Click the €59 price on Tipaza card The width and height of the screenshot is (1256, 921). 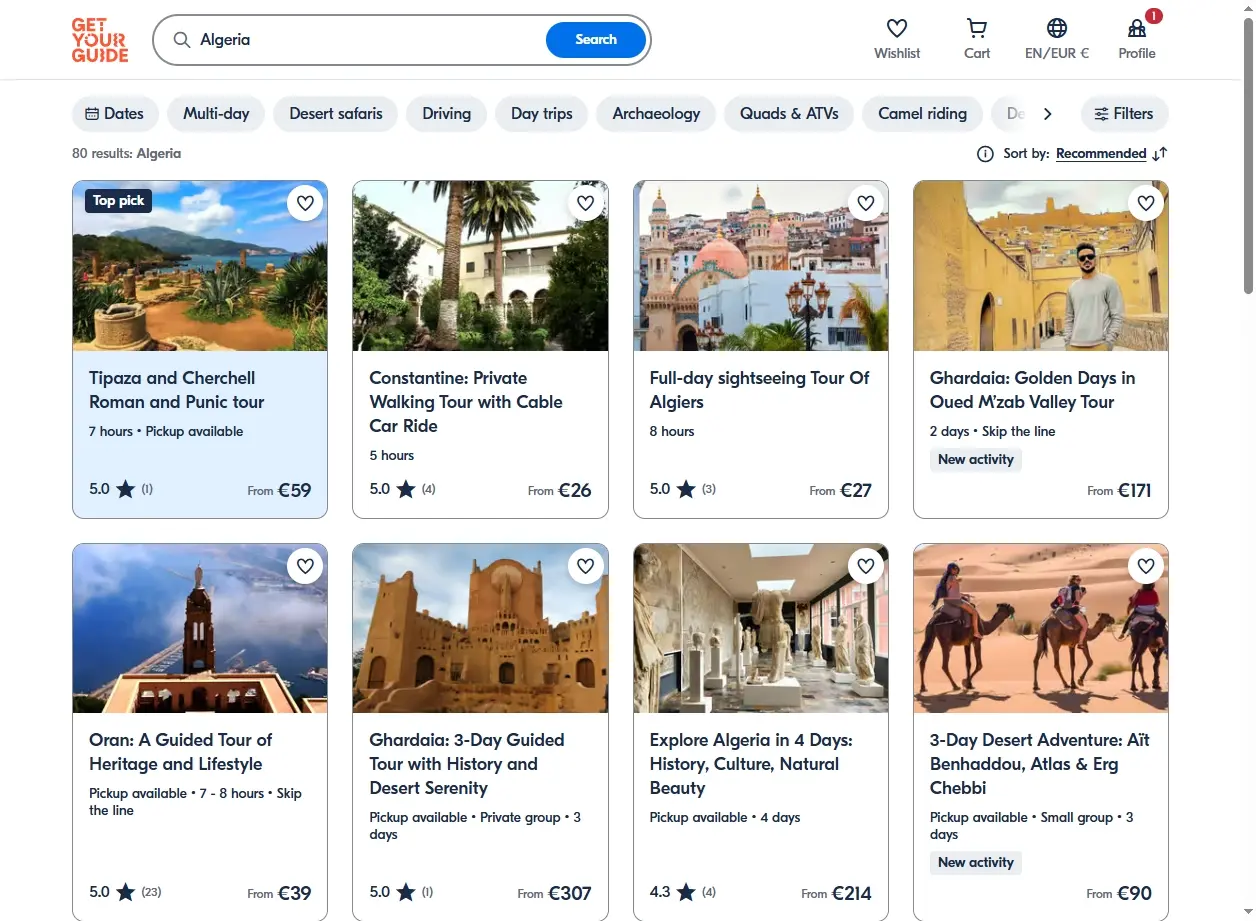pyautogui.click(x=294, y=490)
